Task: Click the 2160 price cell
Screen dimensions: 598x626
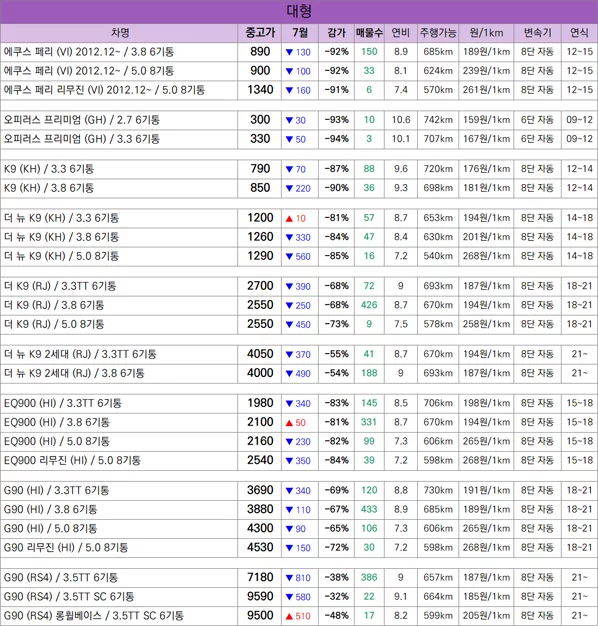Action: point(260,441)
